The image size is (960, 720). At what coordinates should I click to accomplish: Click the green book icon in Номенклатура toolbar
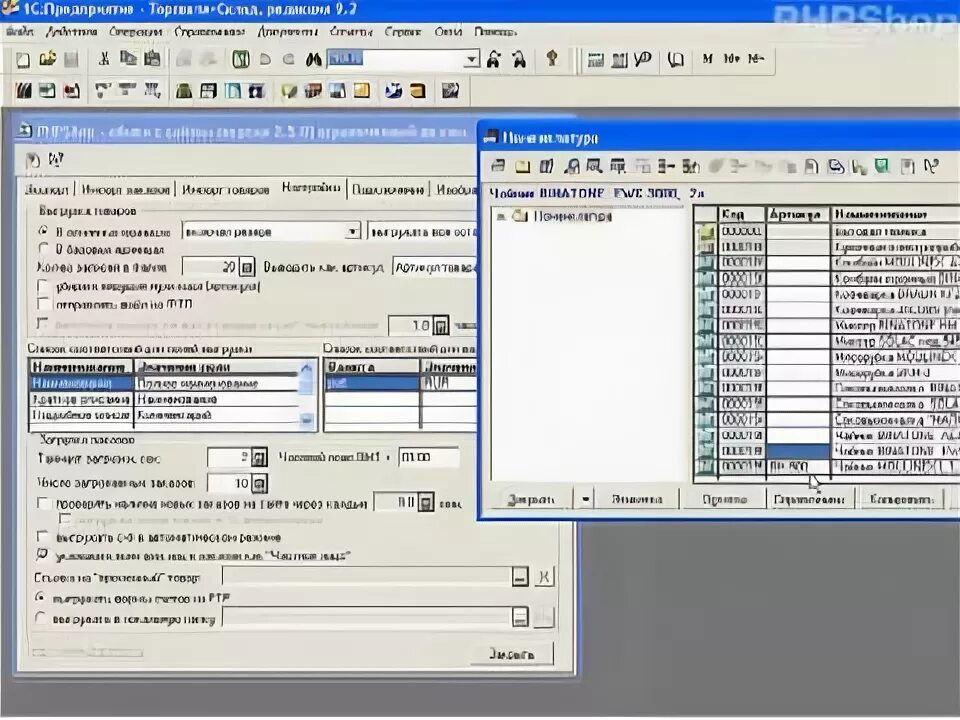coord(882,165)
